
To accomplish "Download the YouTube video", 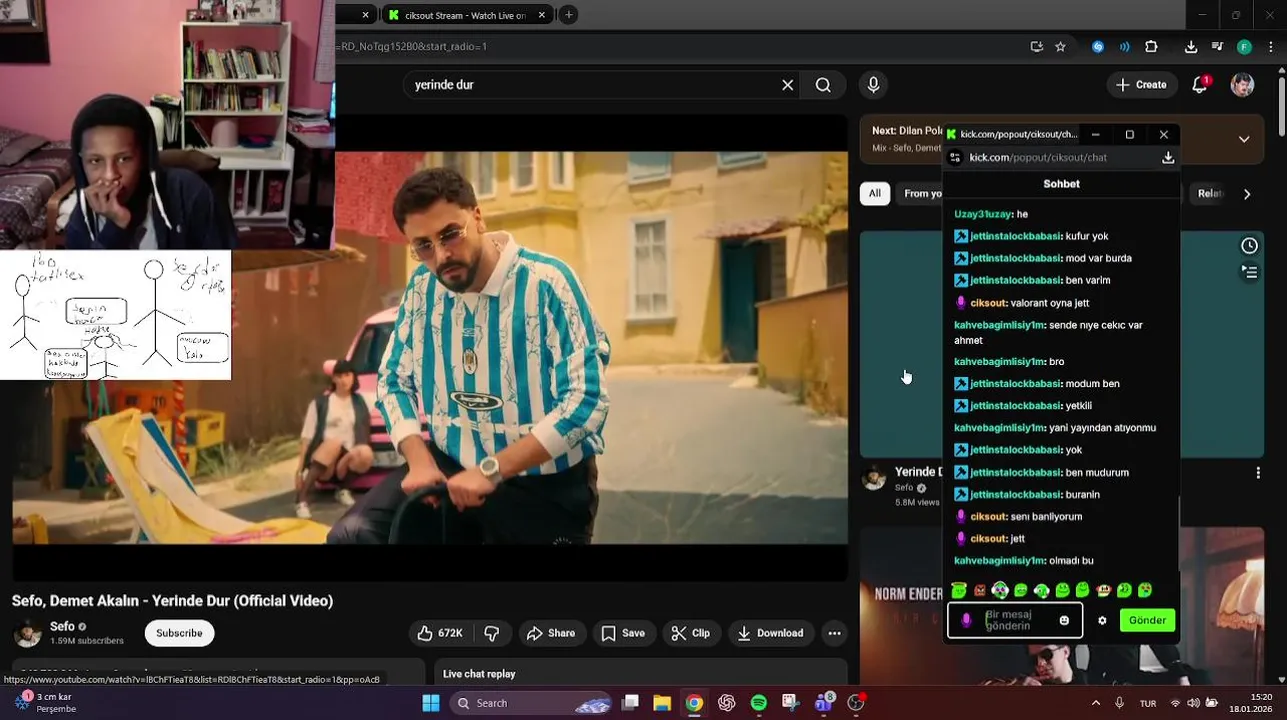I will click(770, 633).
